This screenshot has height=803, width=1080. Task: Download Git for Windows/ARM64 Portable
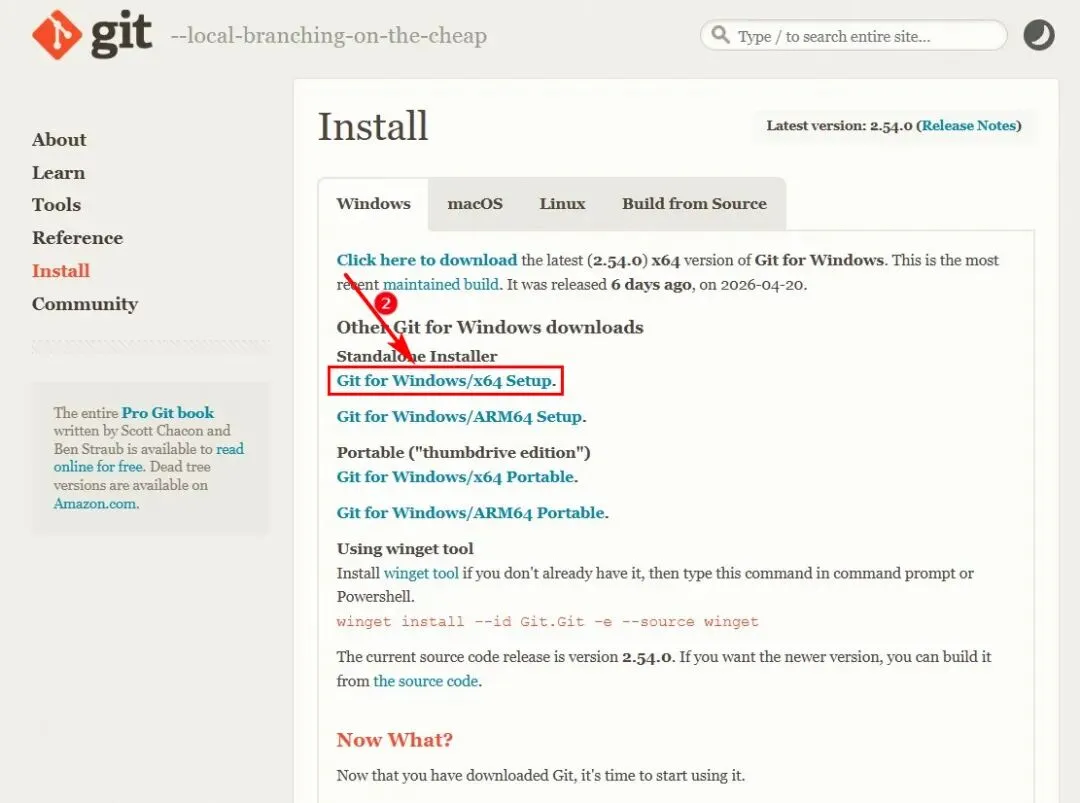click(x=470, y=512)
